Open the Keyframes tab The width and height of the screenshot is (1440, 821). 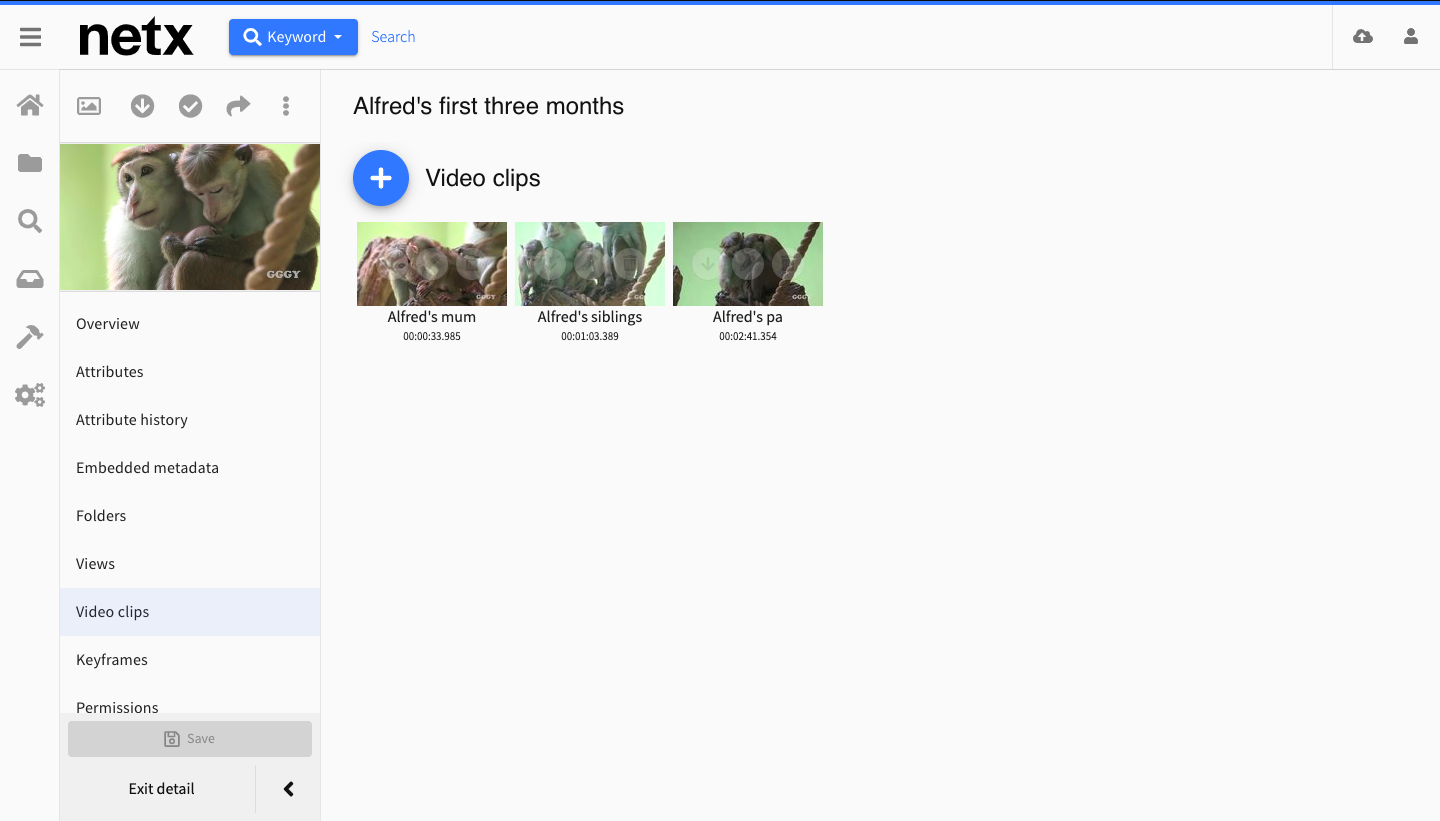190,660
